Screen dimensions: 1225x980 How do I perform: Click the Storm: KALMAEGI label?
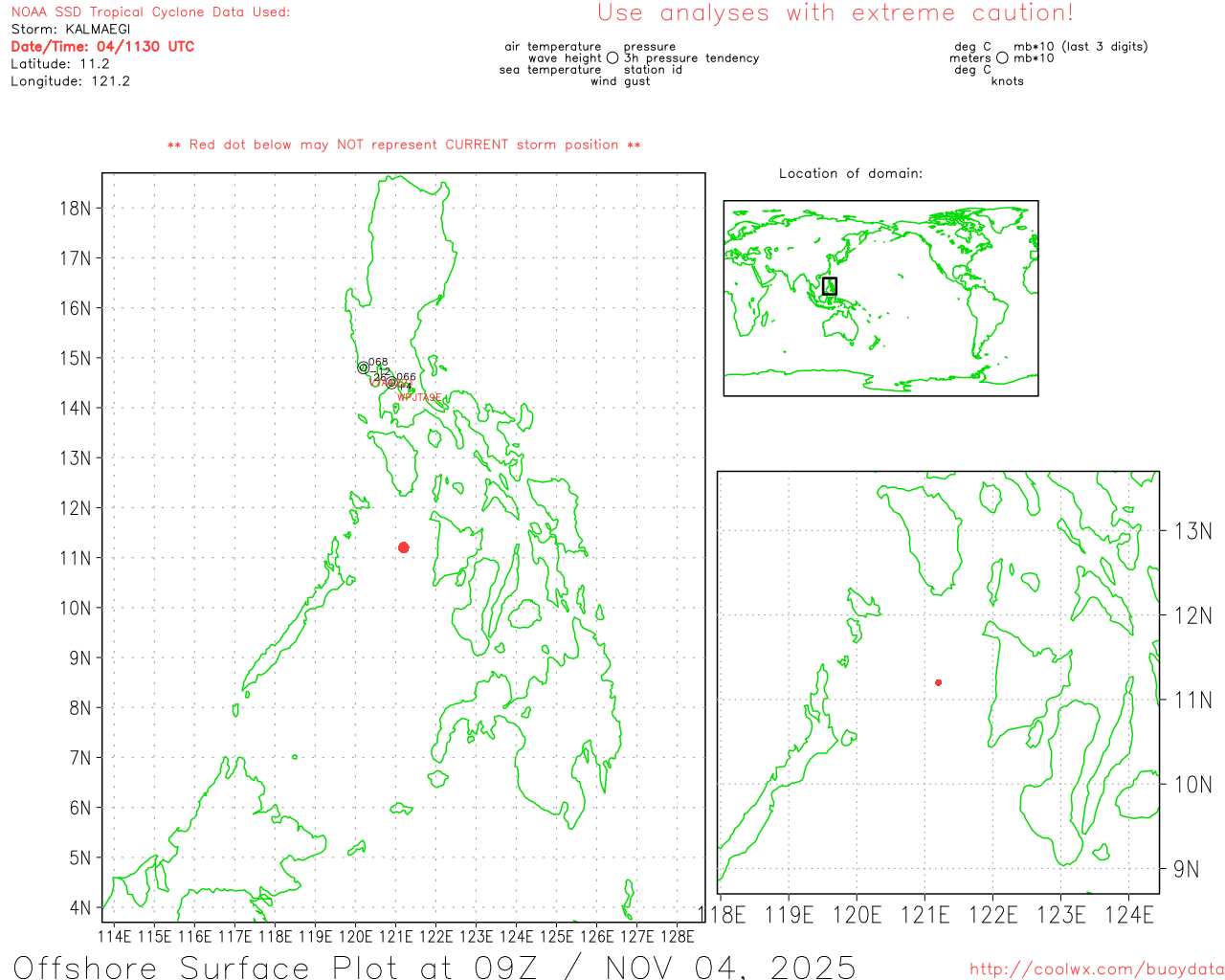coord(71,30)
